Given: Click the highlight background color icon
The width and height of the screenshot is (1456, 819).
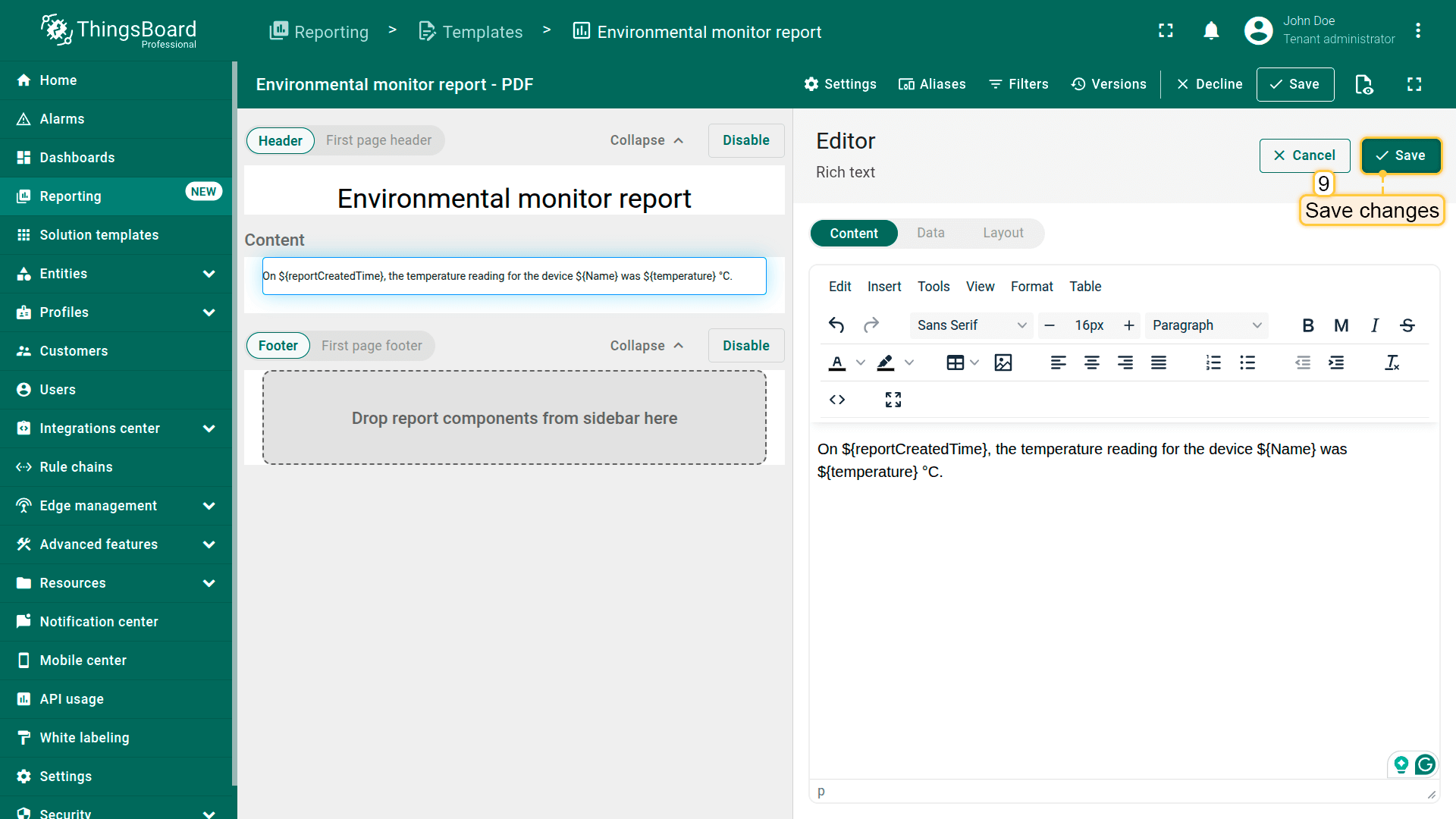Looking at the screenshot, I should click(x=886, y=362).
